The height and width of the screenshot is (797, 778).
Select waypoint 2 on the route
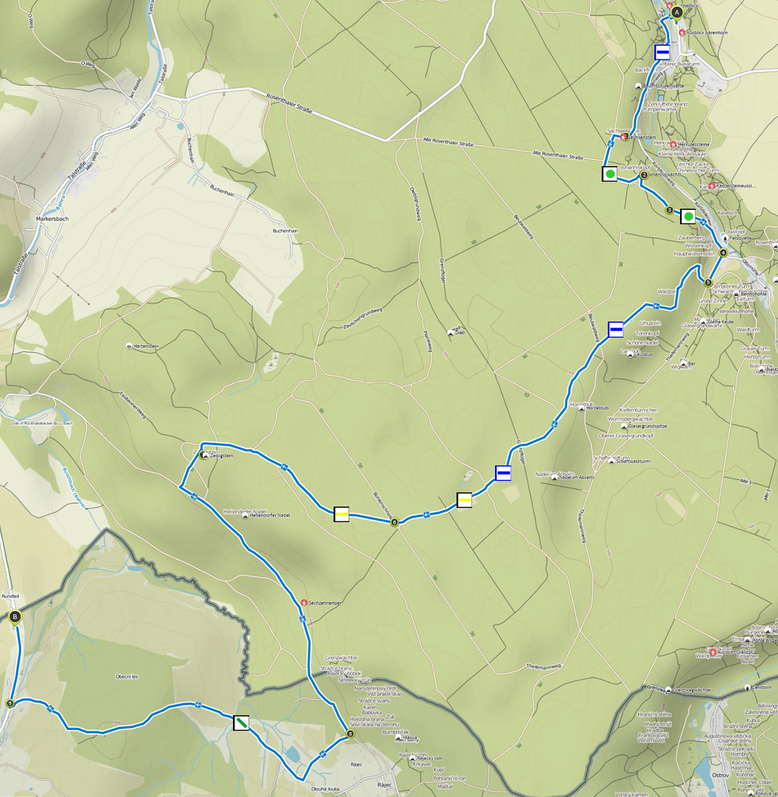pyautogui.click(x=644, y=175)
